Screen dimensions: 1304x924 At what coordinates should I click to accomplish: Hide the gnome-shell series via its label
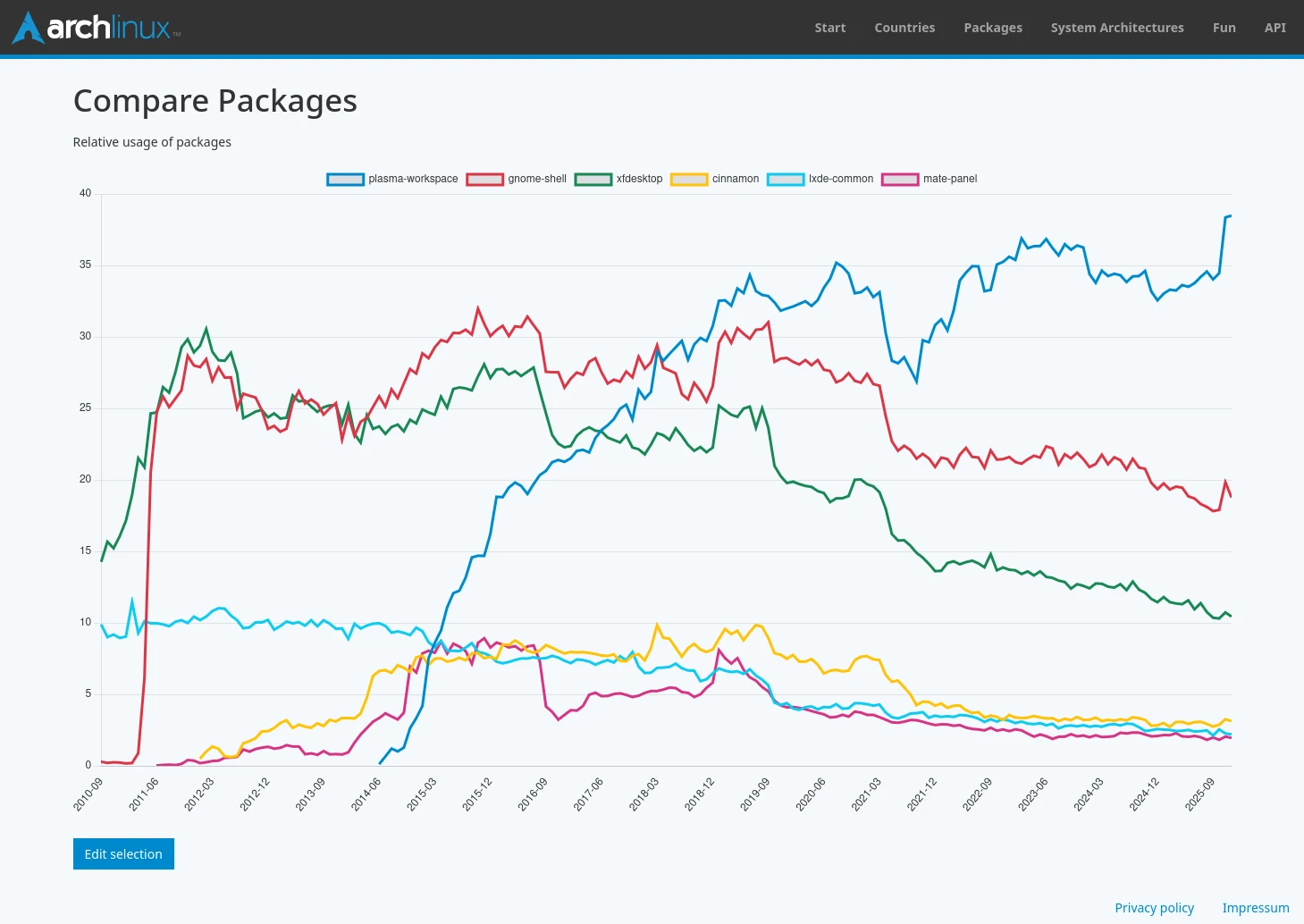537,179
